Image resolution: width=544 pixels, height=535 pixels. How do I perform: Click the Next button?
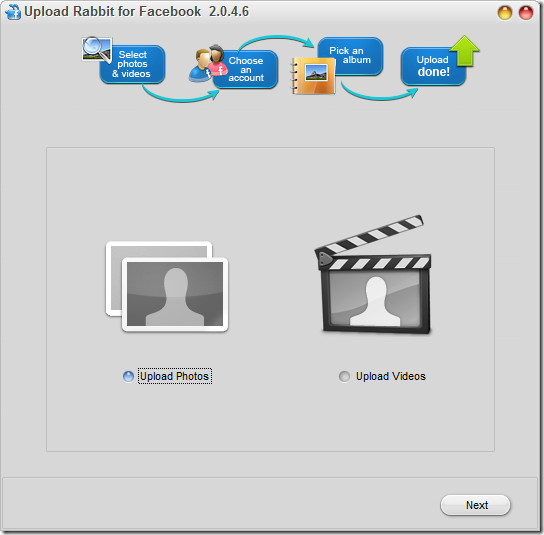pyautogui.click(x=475, y=505)
